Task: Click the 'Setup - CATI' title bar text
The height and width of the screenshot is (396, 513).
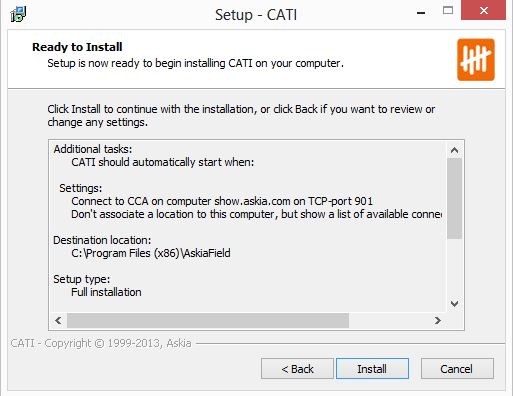Action: click(256, 15)
